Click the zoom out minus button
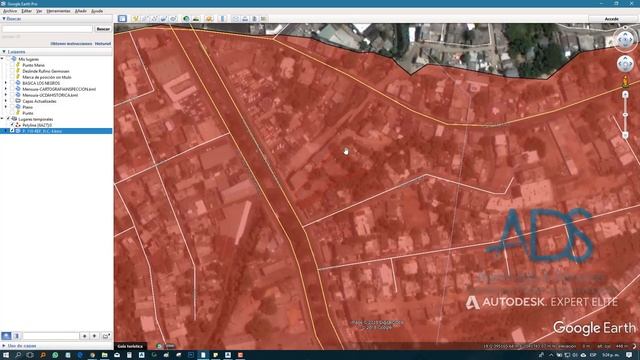The width and height of the screenshot is (640, 360). [625, 135]
